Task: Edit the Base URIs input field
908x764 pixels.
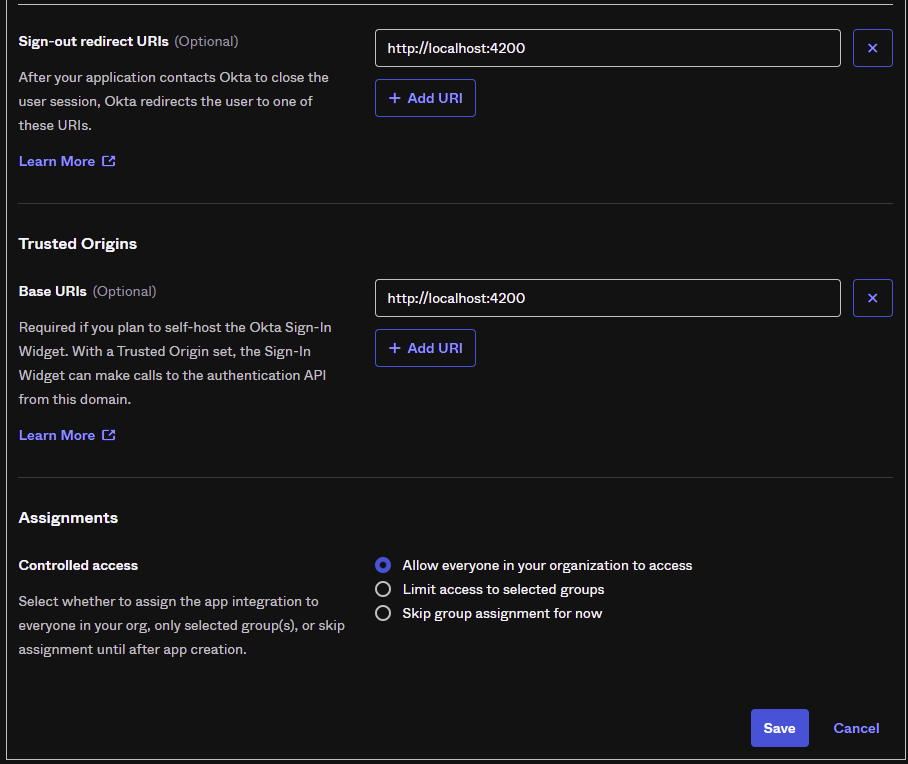Action: click(x=607, y=298)
